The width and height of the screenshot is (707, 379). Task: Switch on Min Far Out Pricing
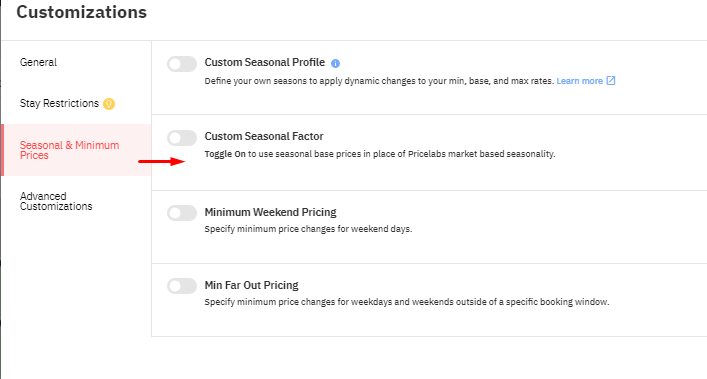pos(182,286)
